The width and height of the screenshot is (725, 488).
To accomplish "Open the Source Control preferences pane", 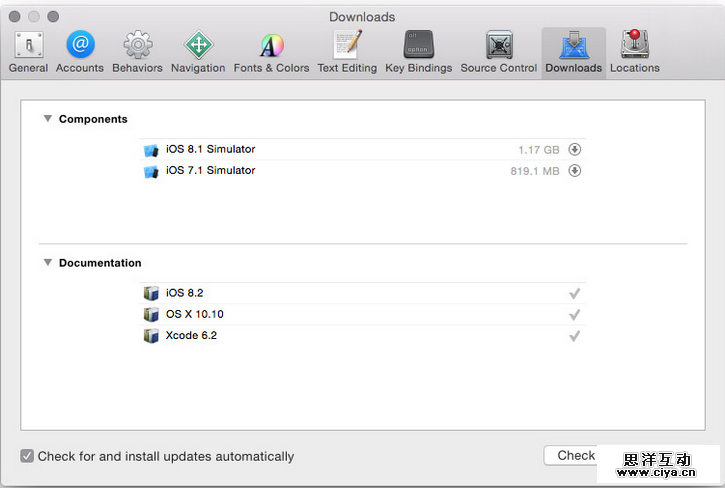I will click(499, 52).
